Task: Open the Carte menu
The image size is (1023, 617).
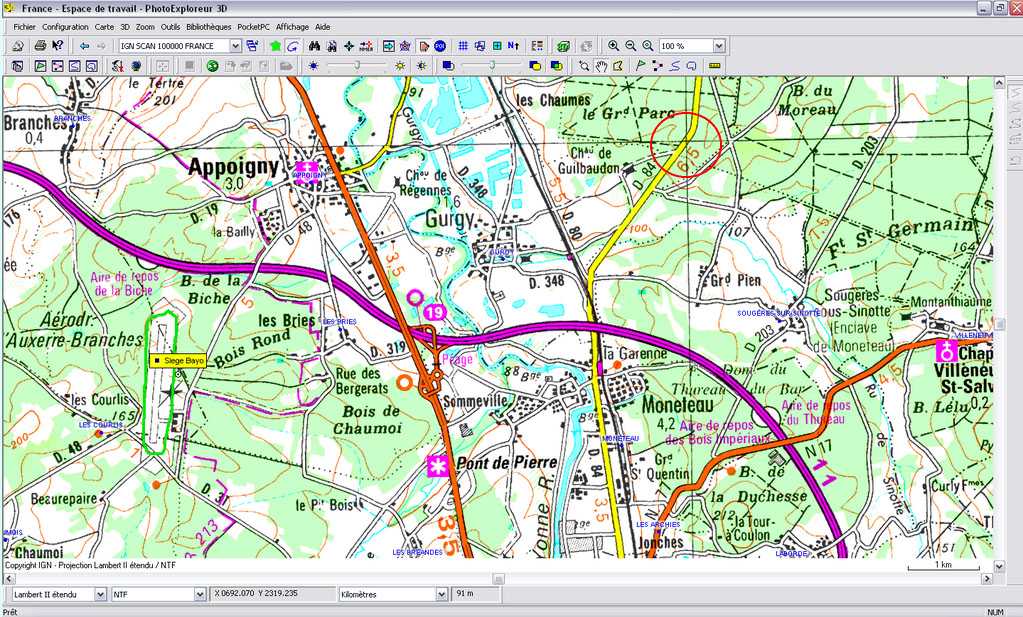Action: pos(104,27)
